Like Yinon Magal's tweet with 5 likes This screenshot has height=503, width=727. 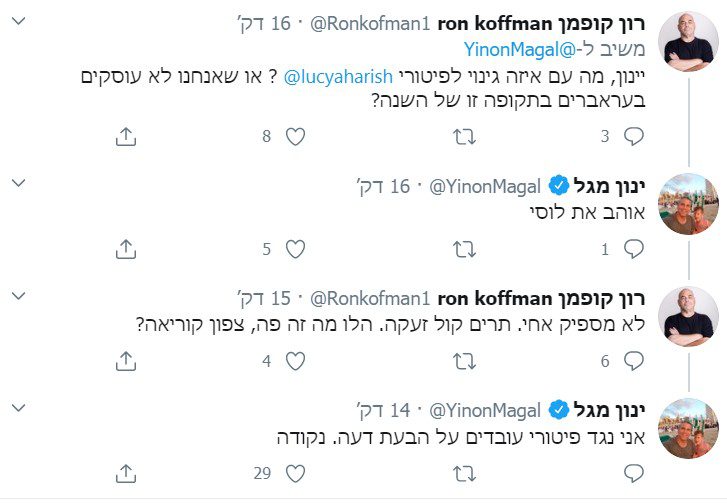click(294, 249)
